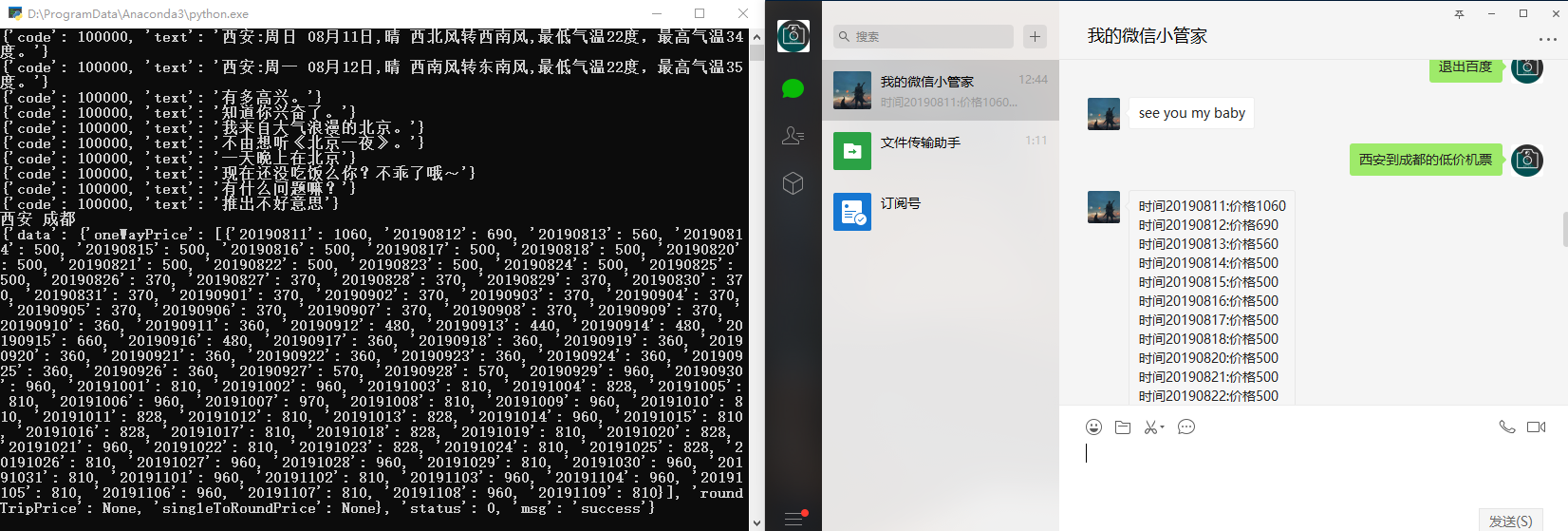Click the console line '西安 成都'
1568x531 pixels.
(38, 219)
